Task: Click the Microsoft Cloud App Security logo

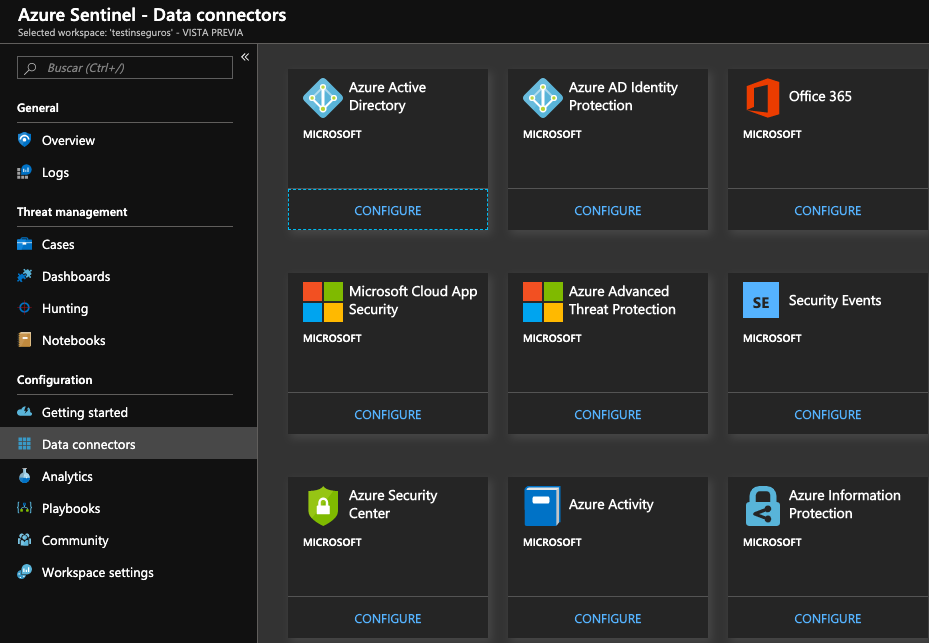Action: click(323, 301)
